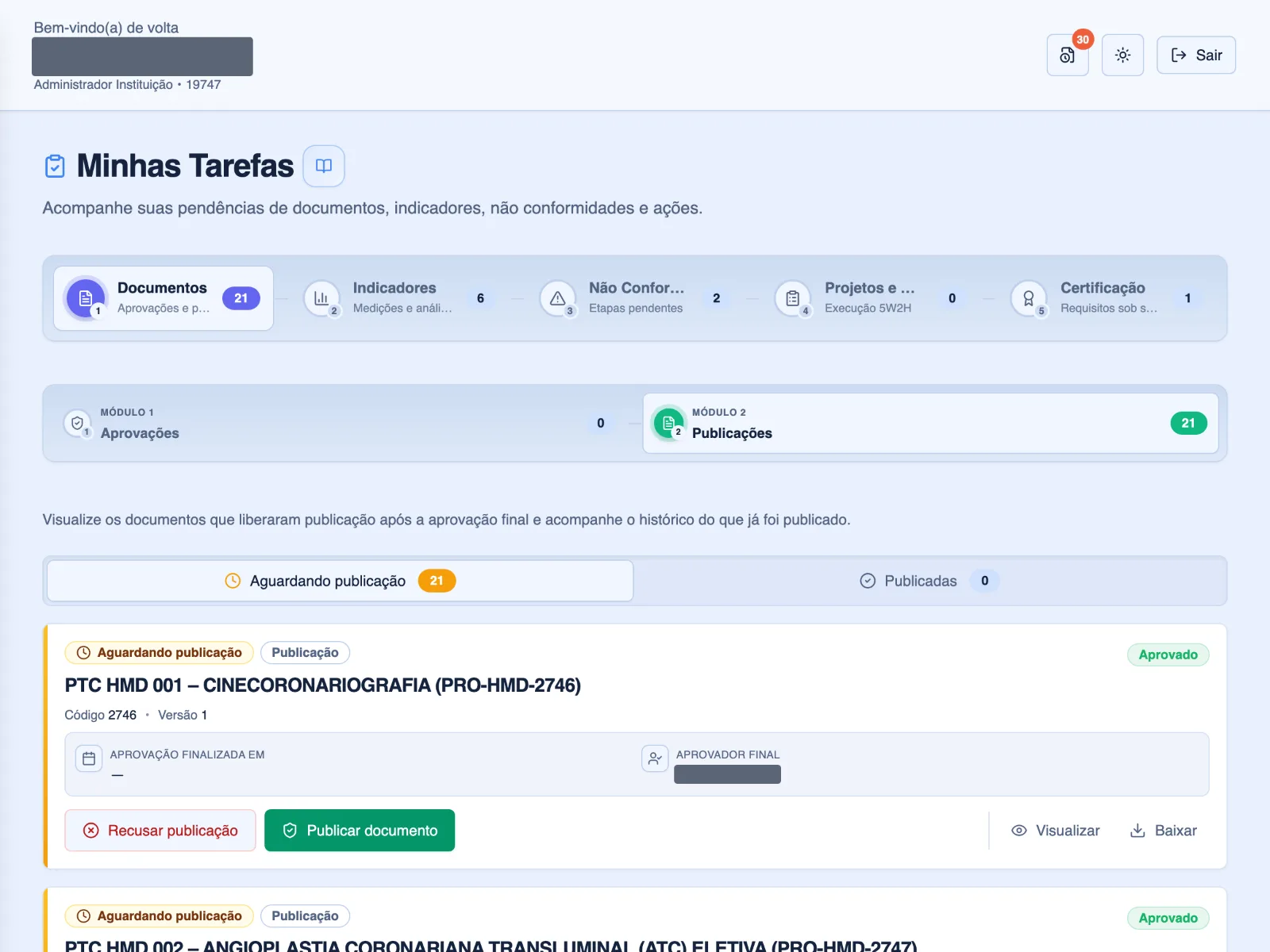Click Publicação tag on PTC HMD 002 card
1270x952 pixels.
305,916
